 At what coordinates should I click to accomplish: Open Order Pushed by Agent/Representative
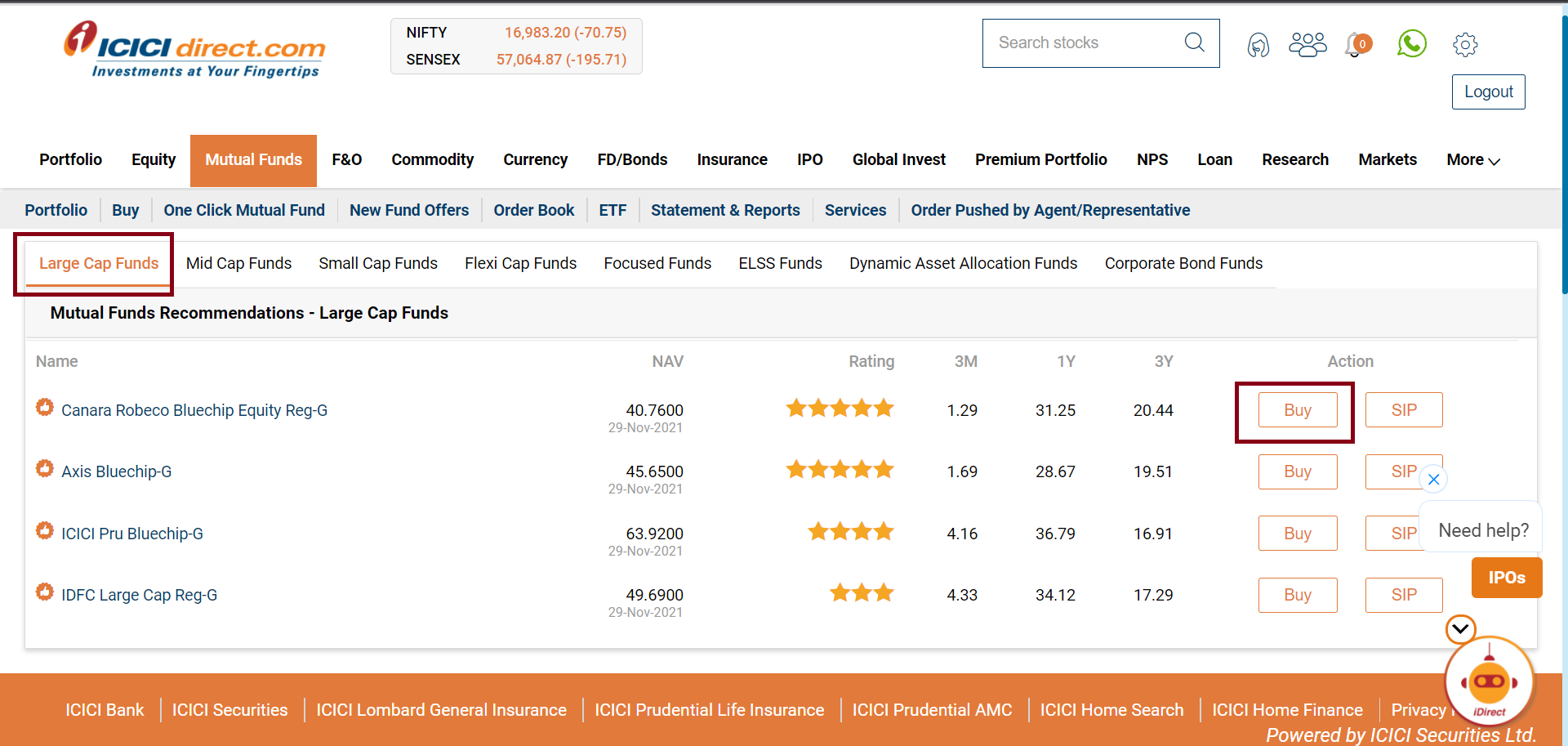(1050, 211)
